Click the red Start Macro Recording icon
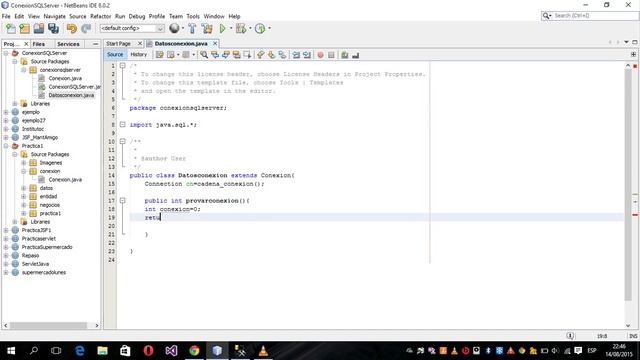Image resolution: width=640 pixels, height=360 pixels. (320, 55)
